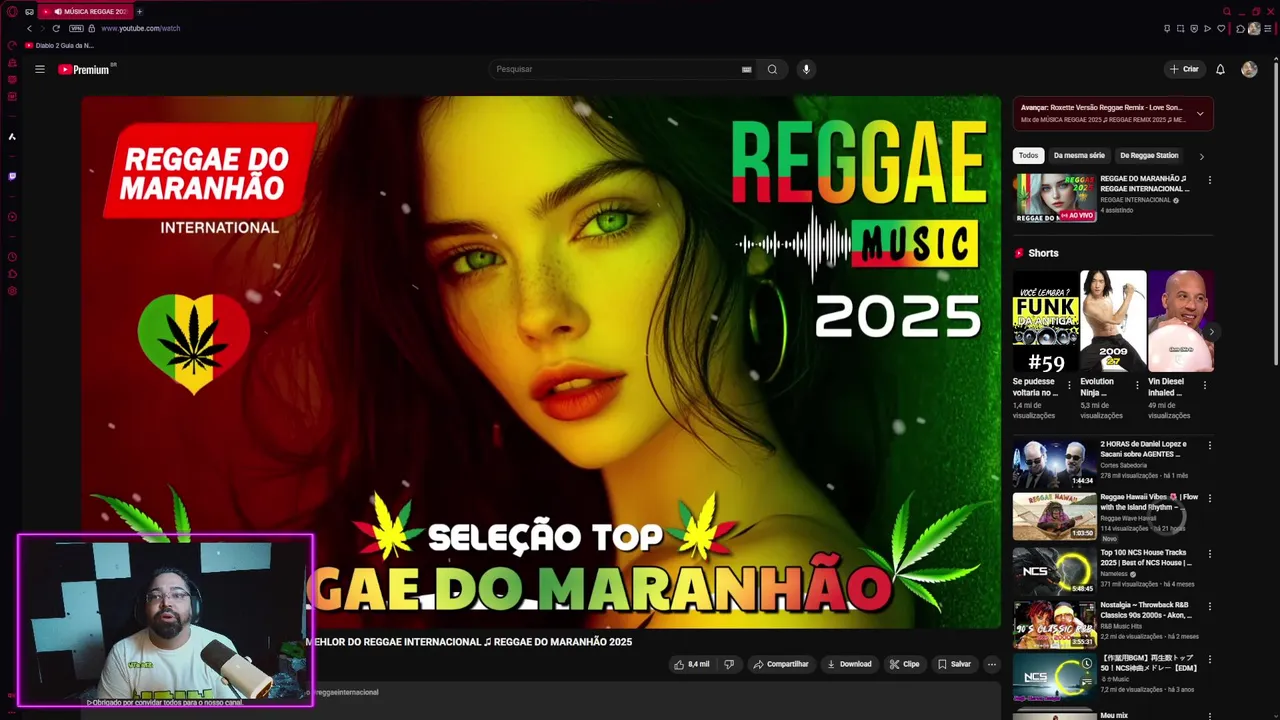Open options for 'Reggae Hawaii Vibes' video
Screen dimensions: 1280x720
[1209, 498]
